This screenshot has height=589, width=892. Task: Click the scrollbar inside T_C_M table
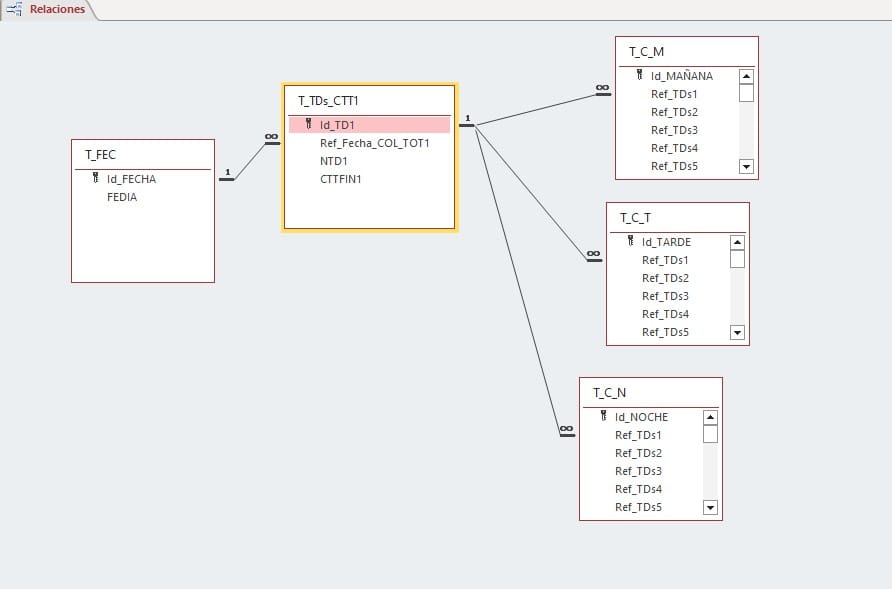[745, 120]
